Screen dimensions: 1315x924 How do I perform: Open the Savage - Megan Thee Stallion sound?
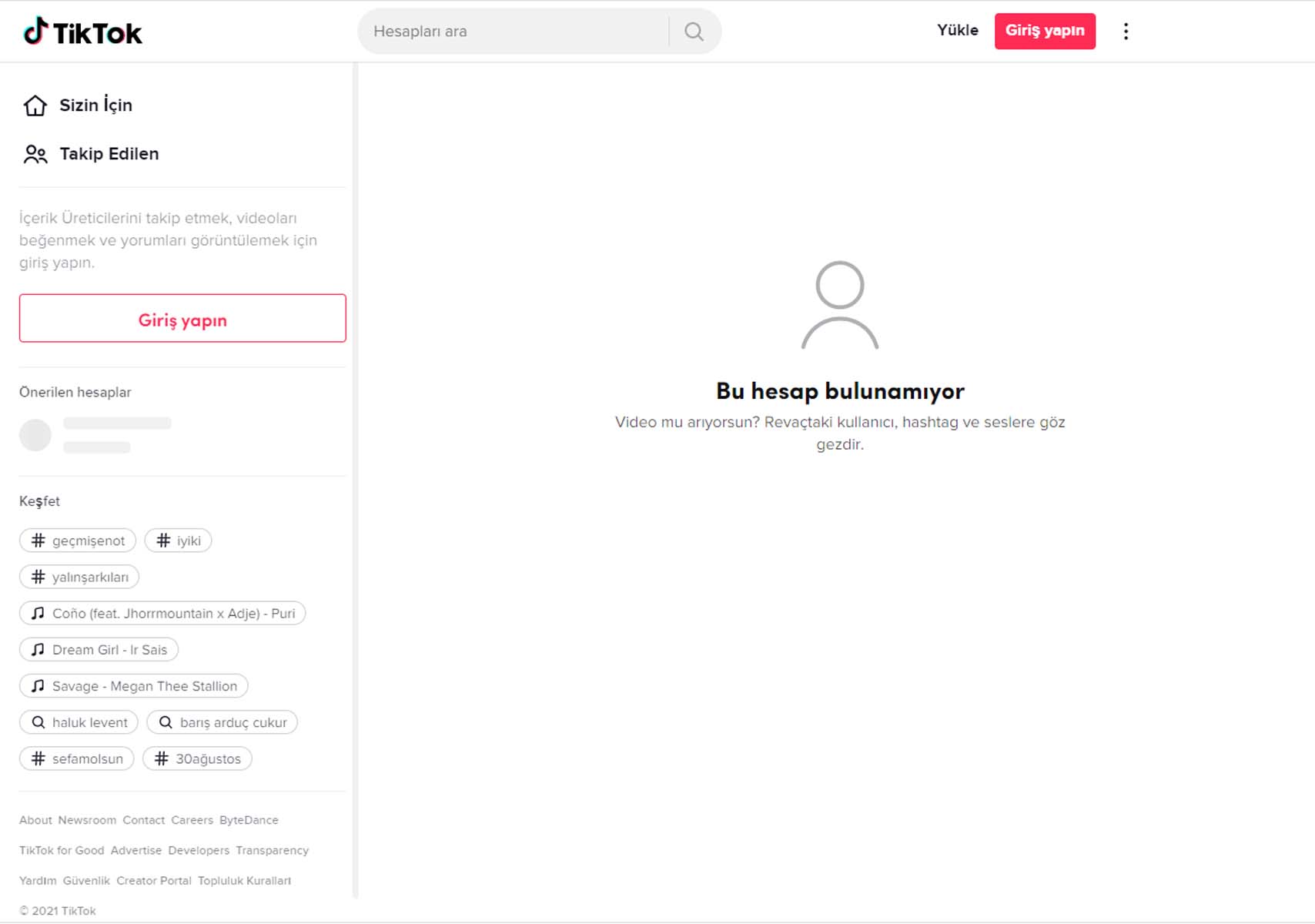[134, 686]
